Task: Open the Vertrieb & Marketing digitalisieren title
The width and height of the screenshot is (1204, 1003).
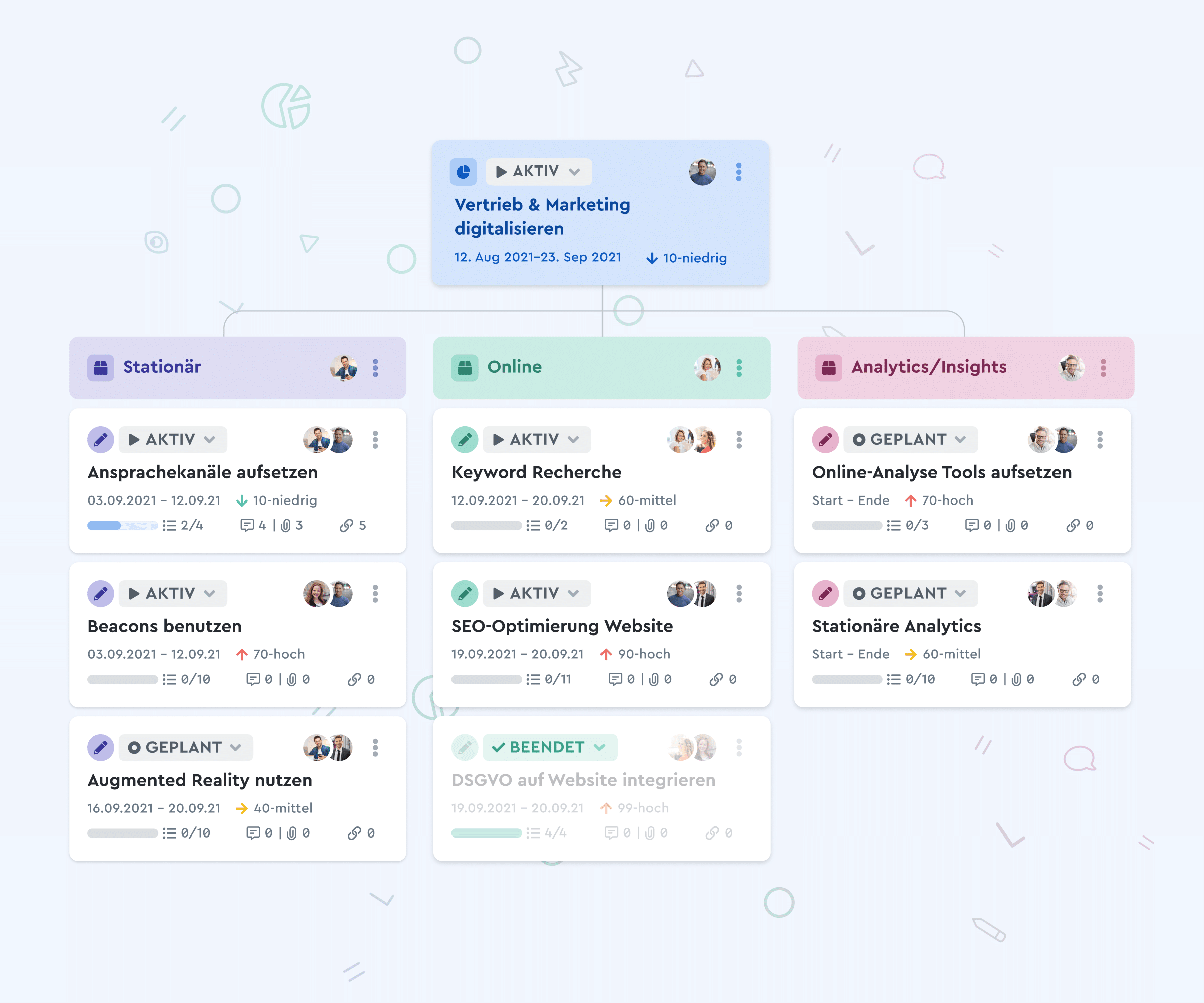Action: 542,217
